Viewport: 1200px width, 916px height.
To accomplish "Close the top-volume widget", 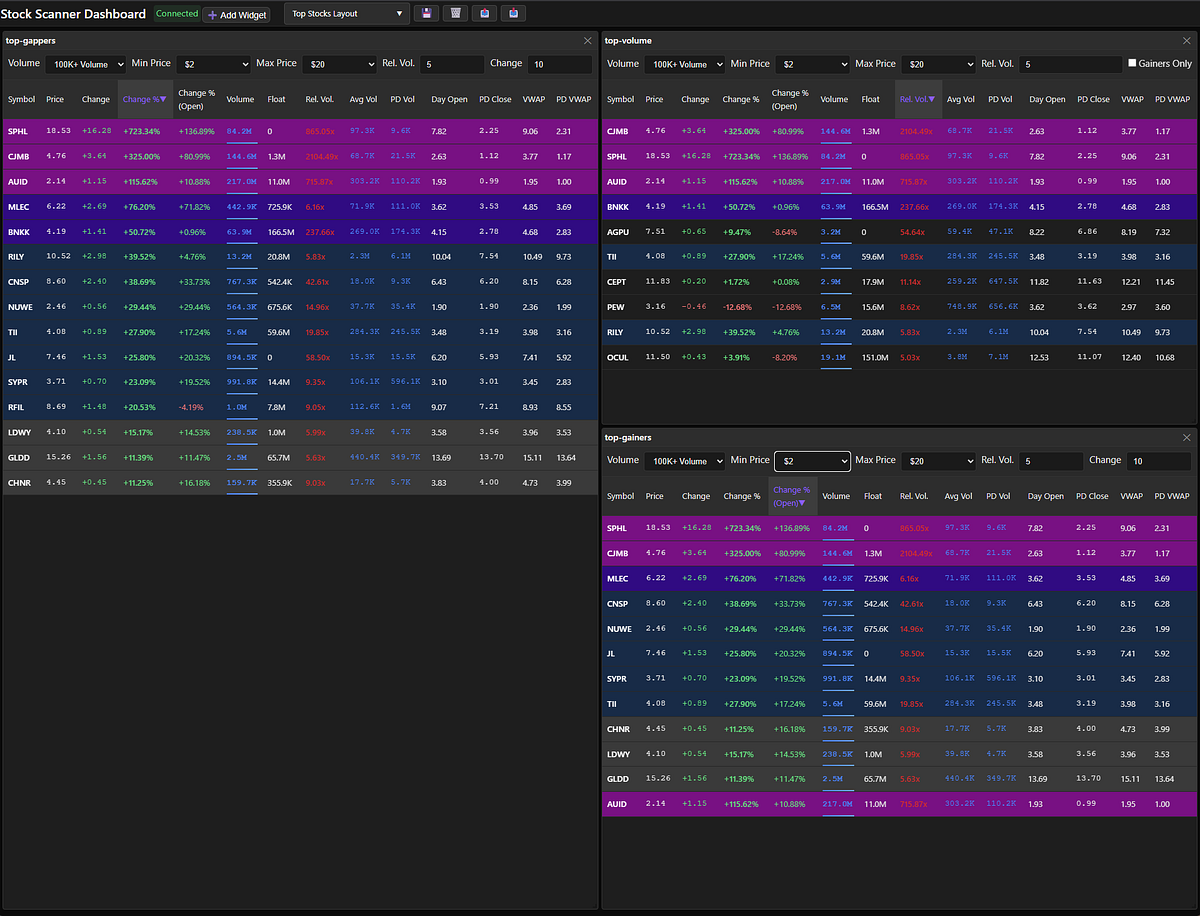I will pyautogui.click(x=1187, y=41).
